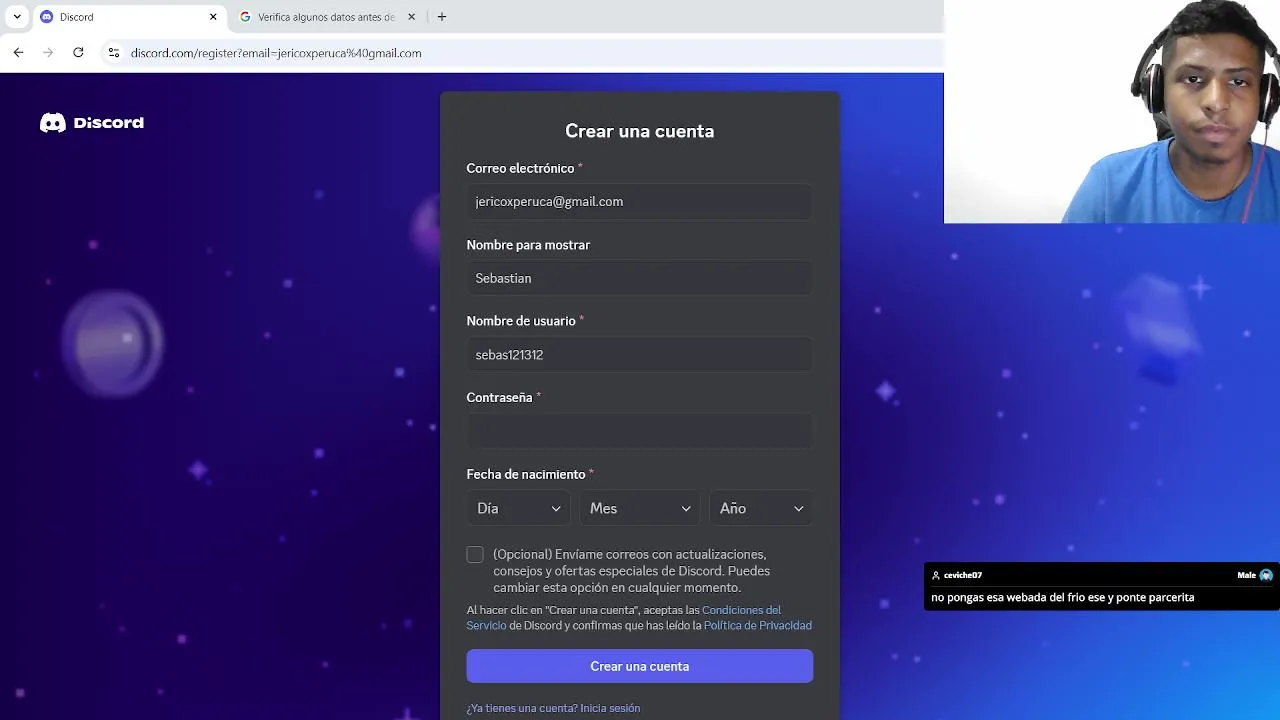Viewport: 1280px width, 720px height.
Task: Reload the page with the refresh icon
Action: click(x=78, y=53)
